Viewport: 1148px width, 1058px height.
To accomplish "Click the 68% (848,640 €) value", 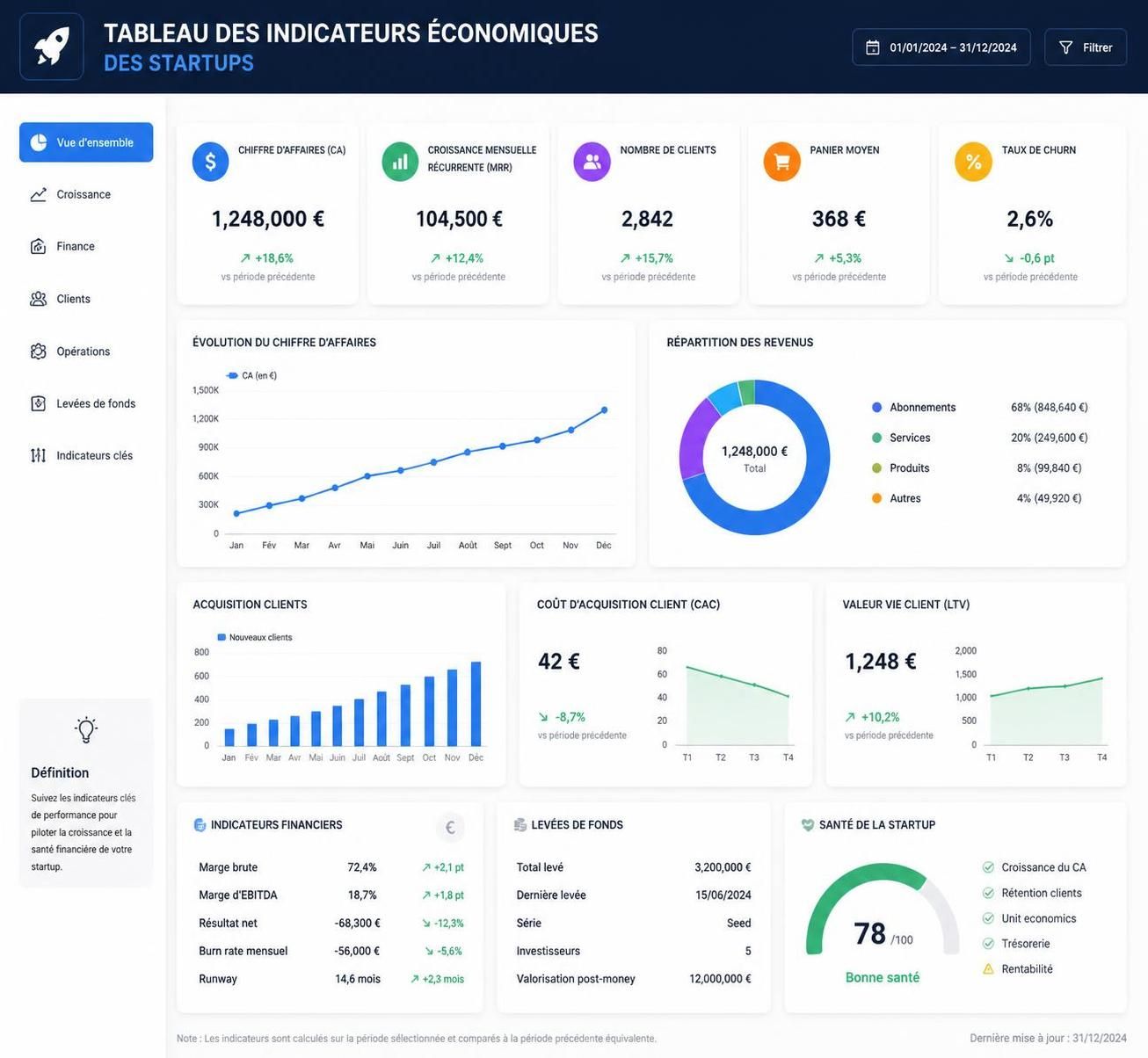I will tap(1050, 408).
